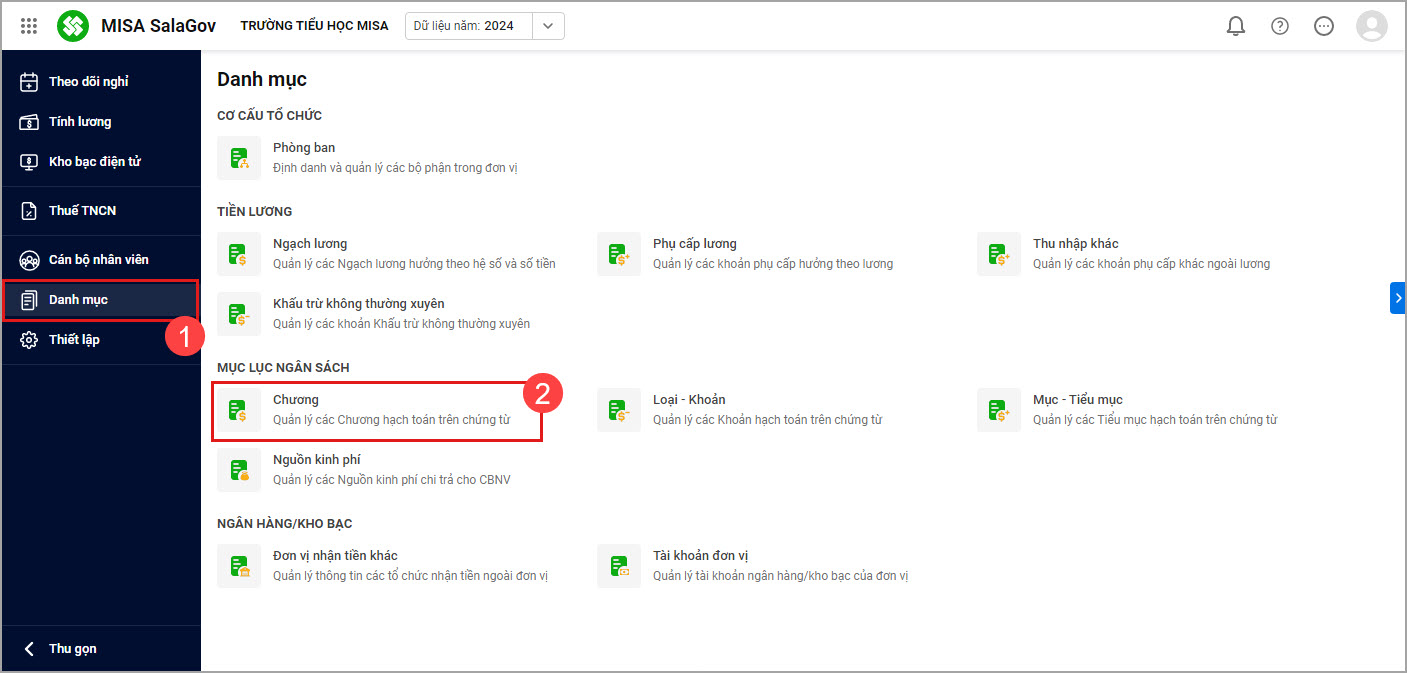Open the user avatar profile
This screenshot has width=1407, height=673.
click(1371, 26)
